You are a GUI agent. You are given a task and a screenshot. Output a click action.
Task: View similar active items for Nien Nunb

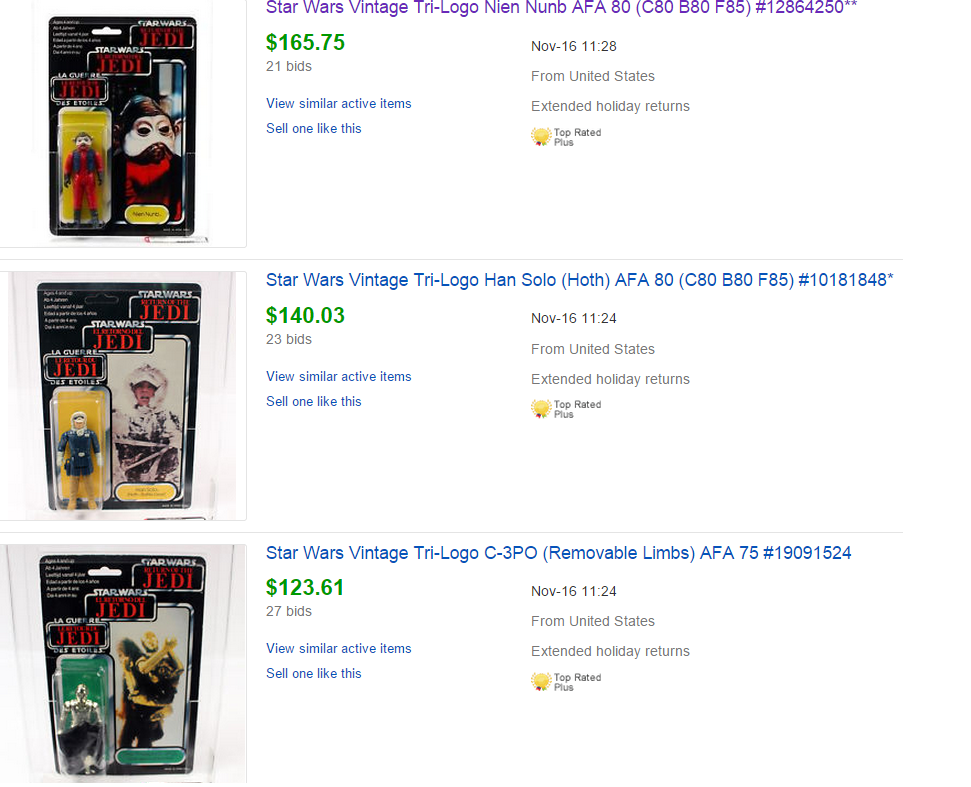tap(338, 103)
